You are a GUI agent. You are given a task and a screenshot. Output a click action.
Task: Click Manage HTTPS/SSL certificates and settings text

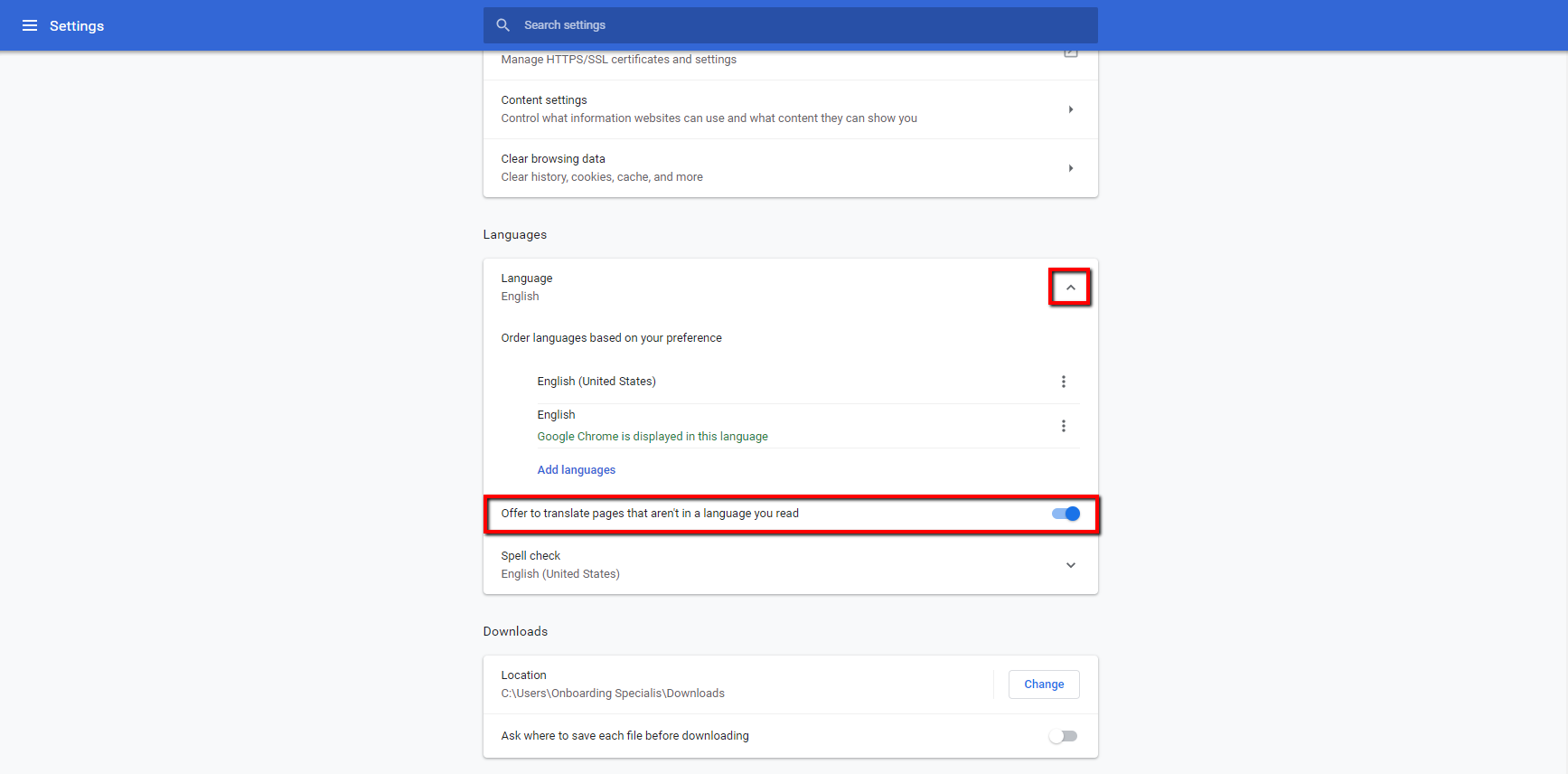(619, 60)
